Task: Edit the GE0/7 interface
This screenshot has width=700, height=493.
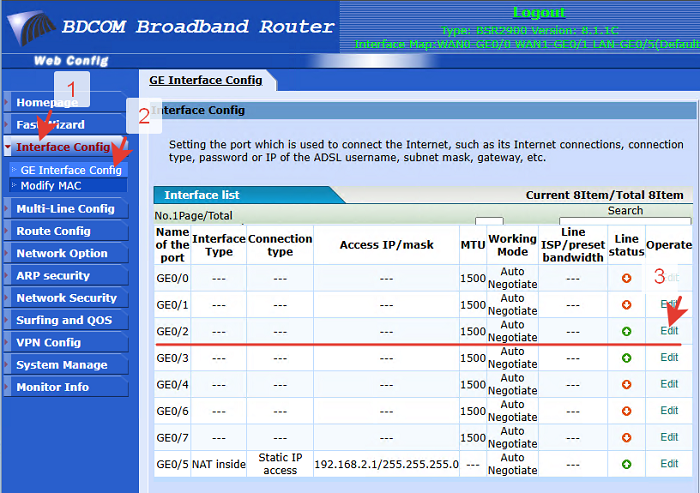Action: (x=669, y=437)
